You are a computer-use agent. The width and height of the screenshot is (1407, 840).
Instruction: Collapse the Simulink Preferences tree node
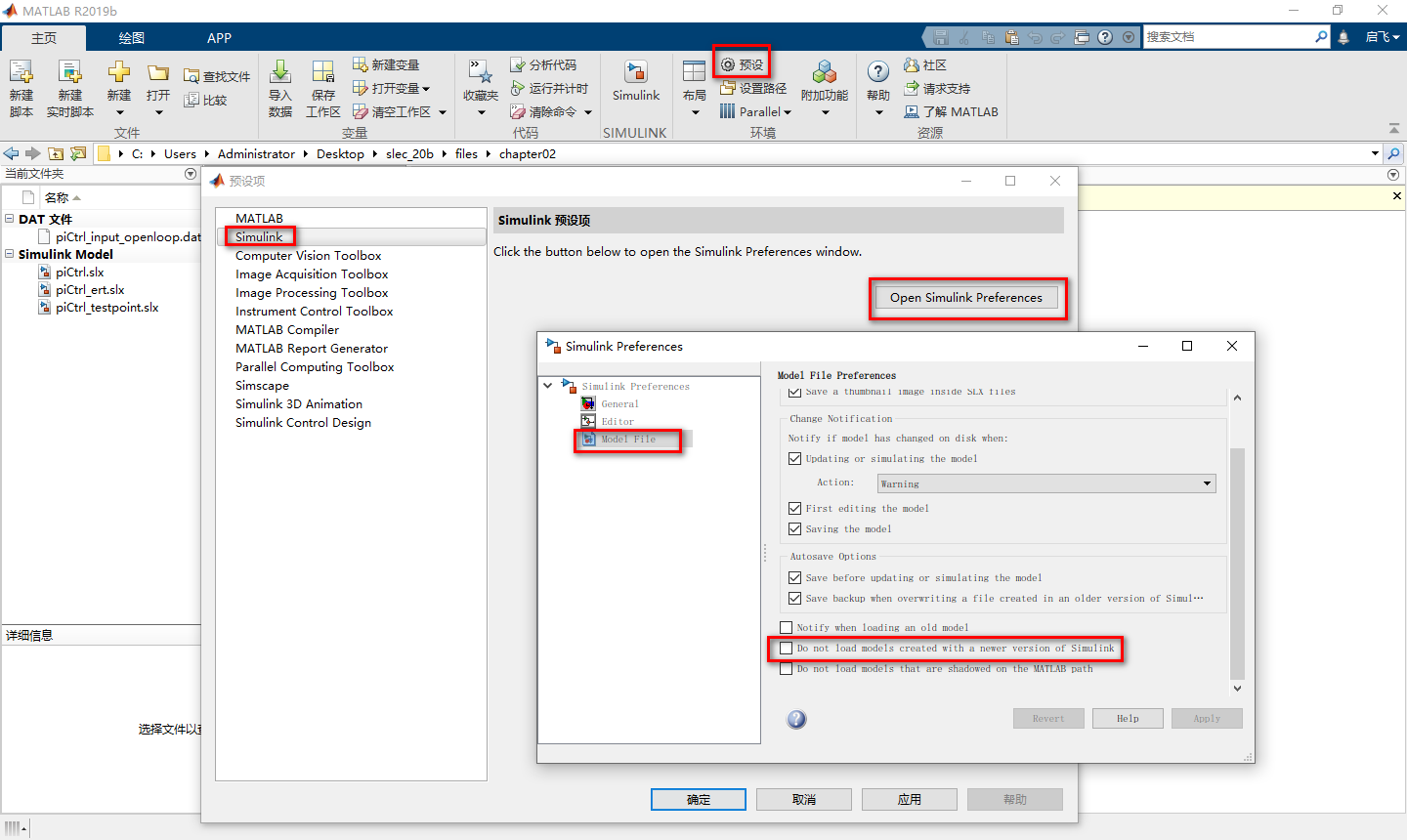tap(548, 386)
